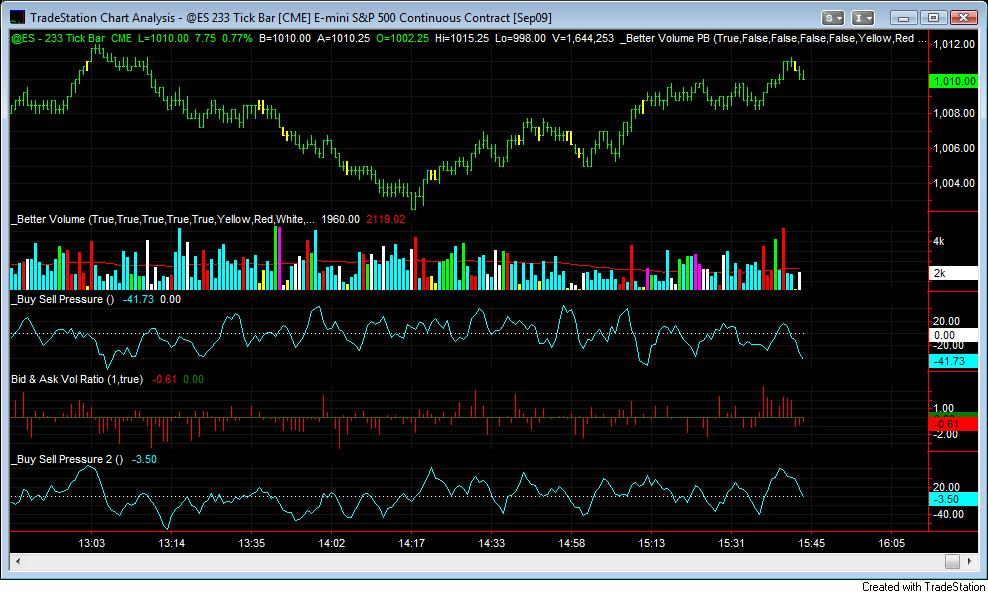Click the 'O=1002.25' open value
Screen dimensions: 988x593
point(402,38)
